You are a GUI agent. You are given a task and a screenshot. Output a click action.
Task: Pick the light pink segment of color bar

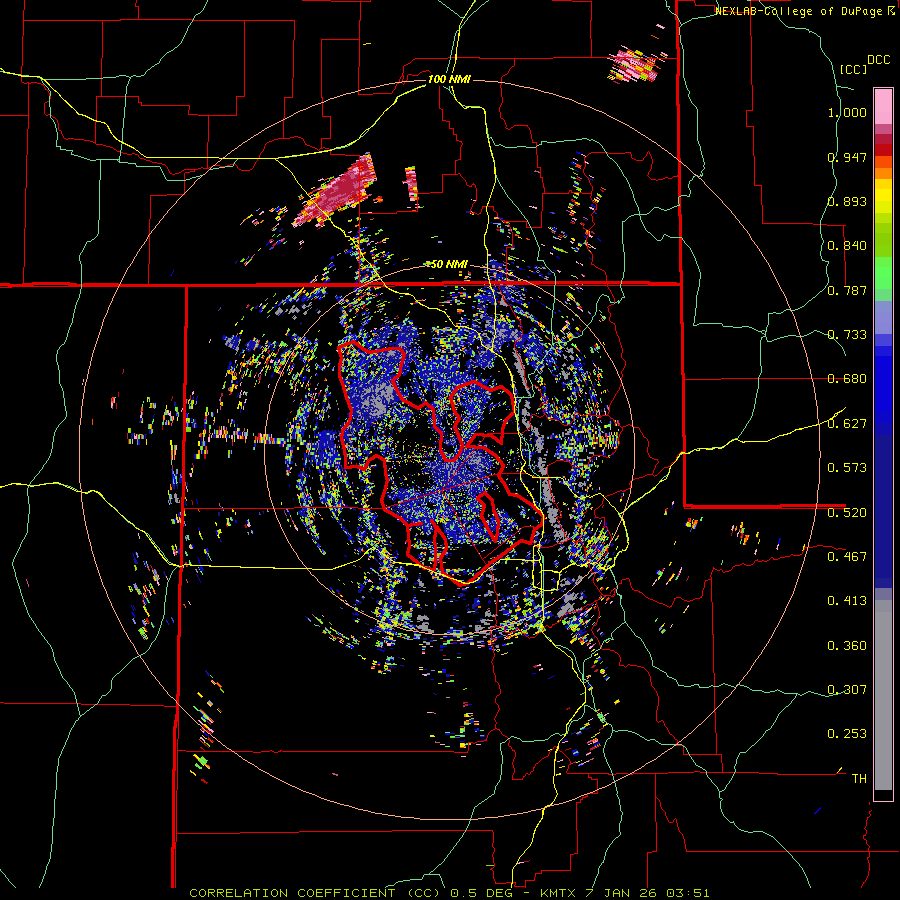[883, 106]
